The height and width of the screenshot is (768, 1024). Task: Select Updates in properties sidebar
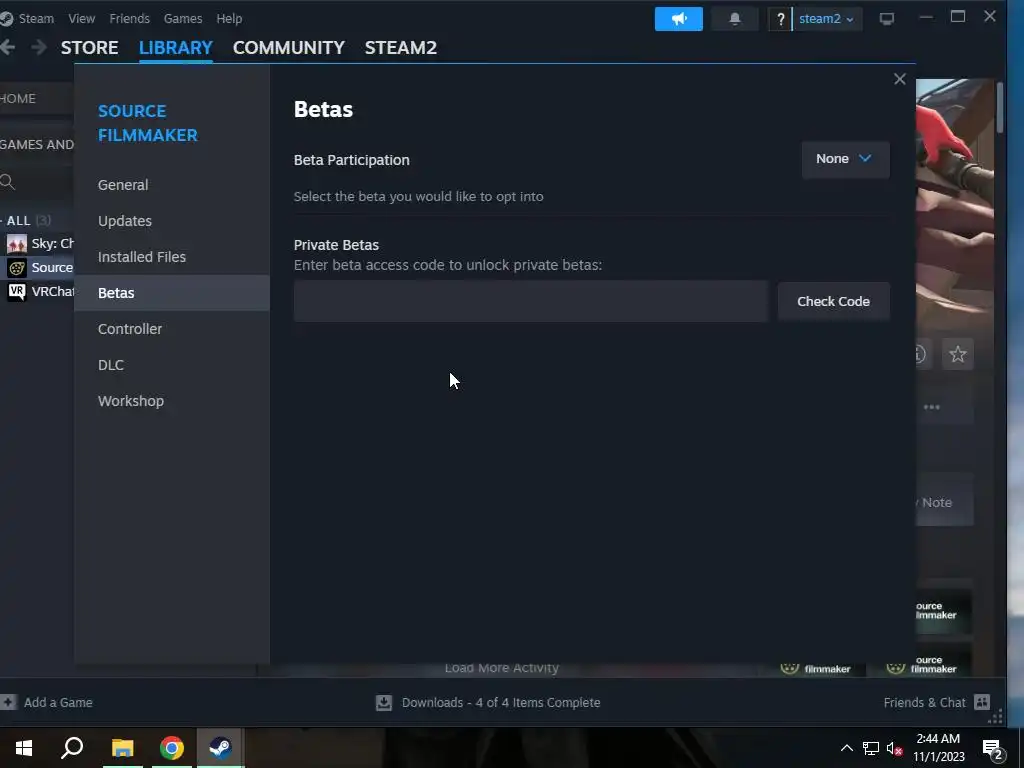[172, 221]
